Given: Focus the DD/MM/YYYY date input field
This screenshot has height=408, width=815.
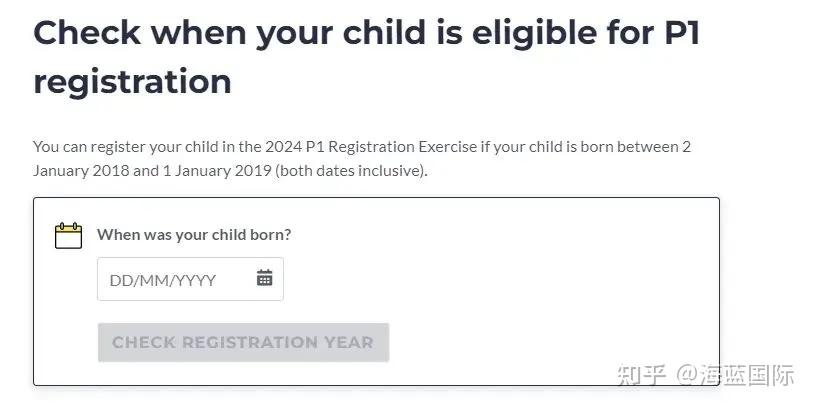Looking at the screenshot, I should point(175,280).
